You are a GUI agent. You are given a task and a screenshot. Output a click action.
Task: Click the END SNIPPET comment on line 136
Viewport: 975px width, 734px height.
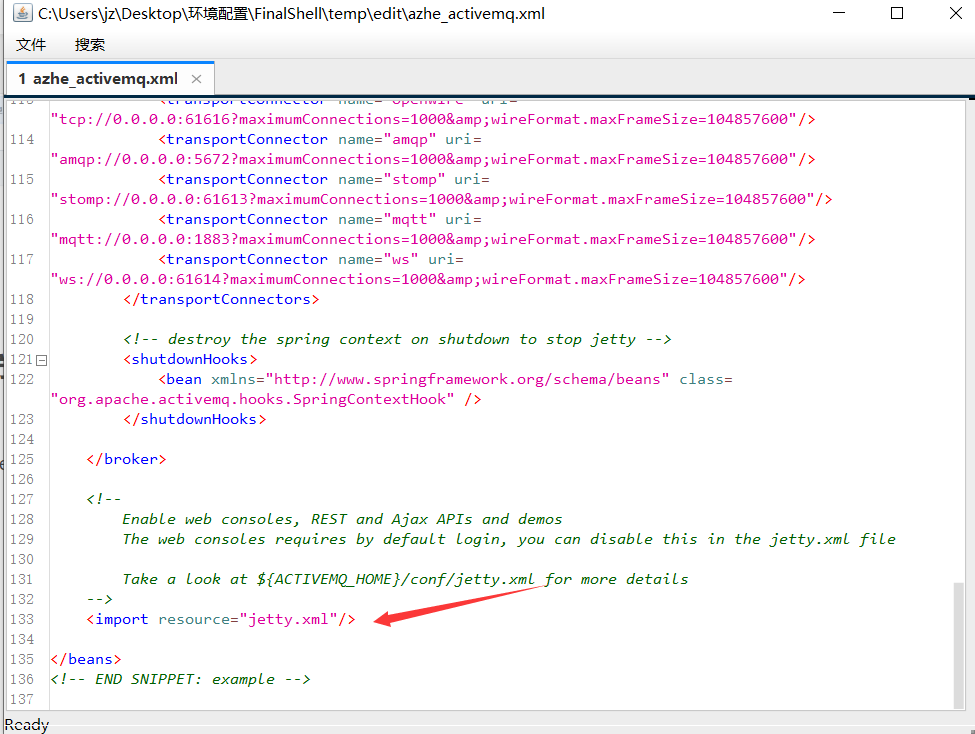180,679
